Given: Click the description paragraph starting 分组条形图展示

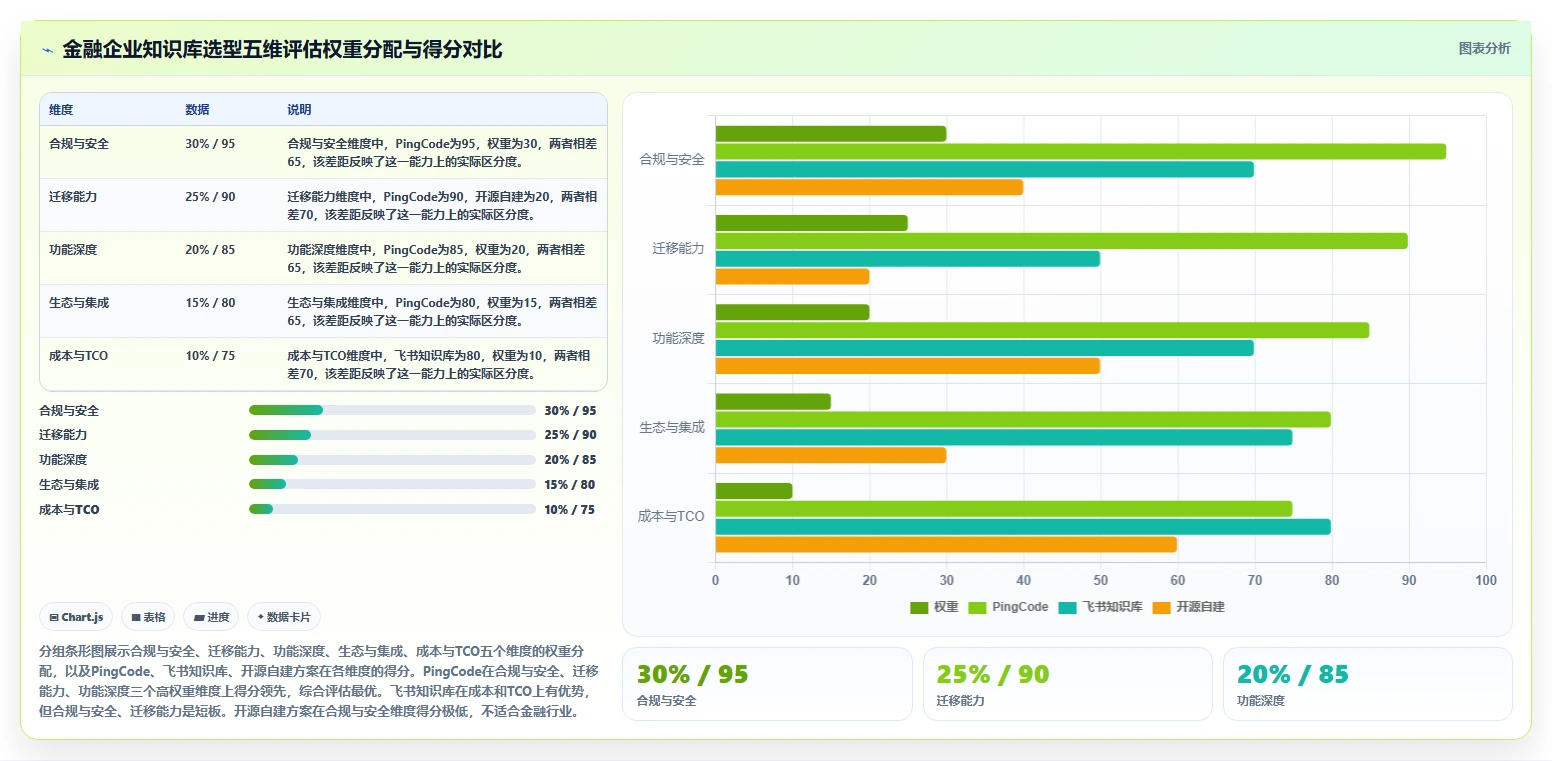Looking at the screenshot, I should (x=319, y=681).
